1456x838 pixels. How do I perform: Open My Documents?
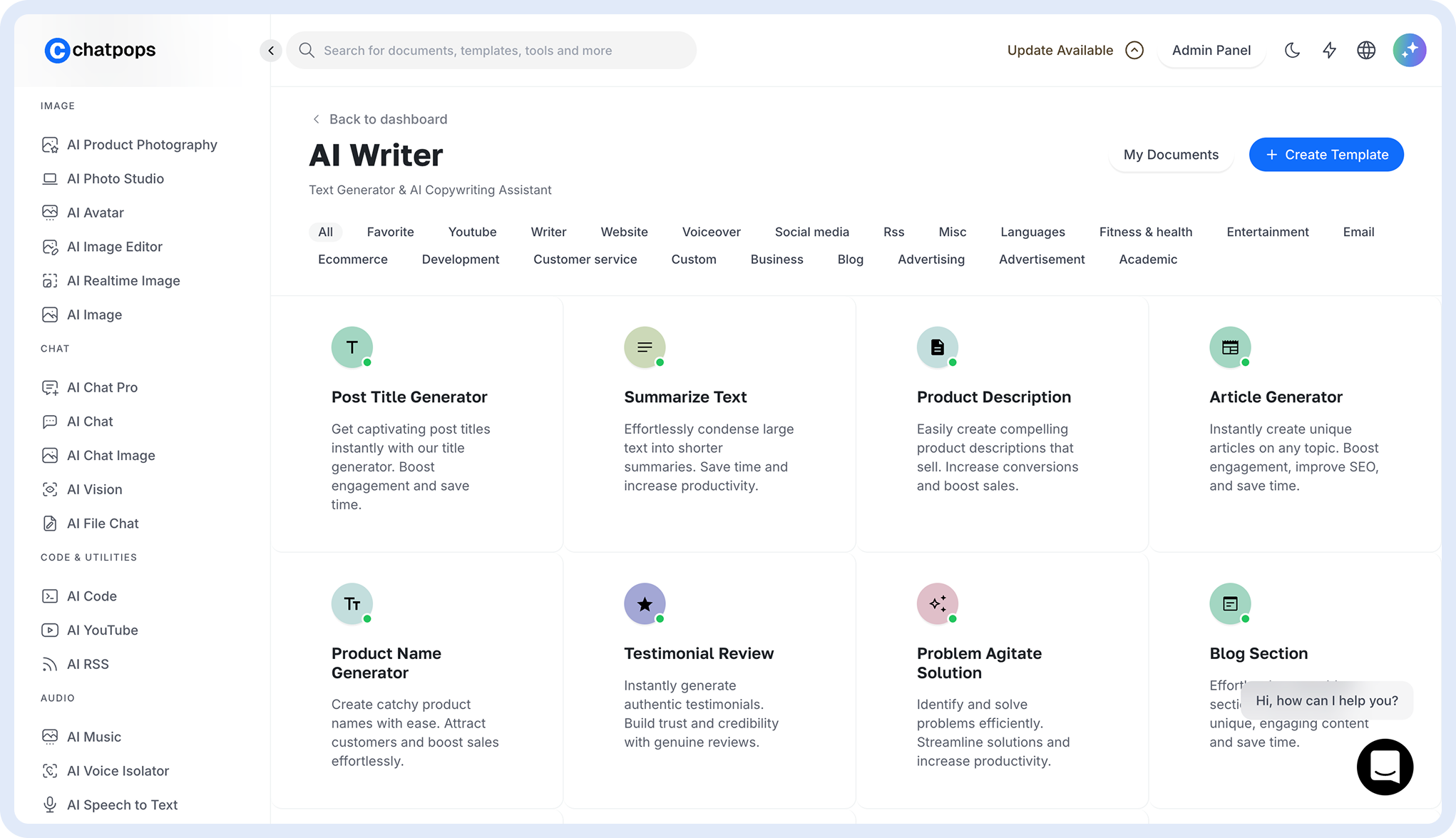coord(1171,155)
